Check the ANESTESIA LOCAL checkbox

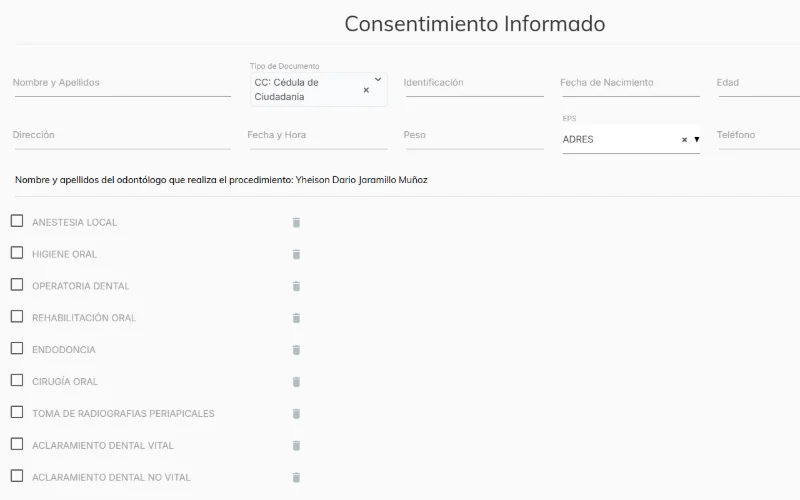[x=17, y=221]
